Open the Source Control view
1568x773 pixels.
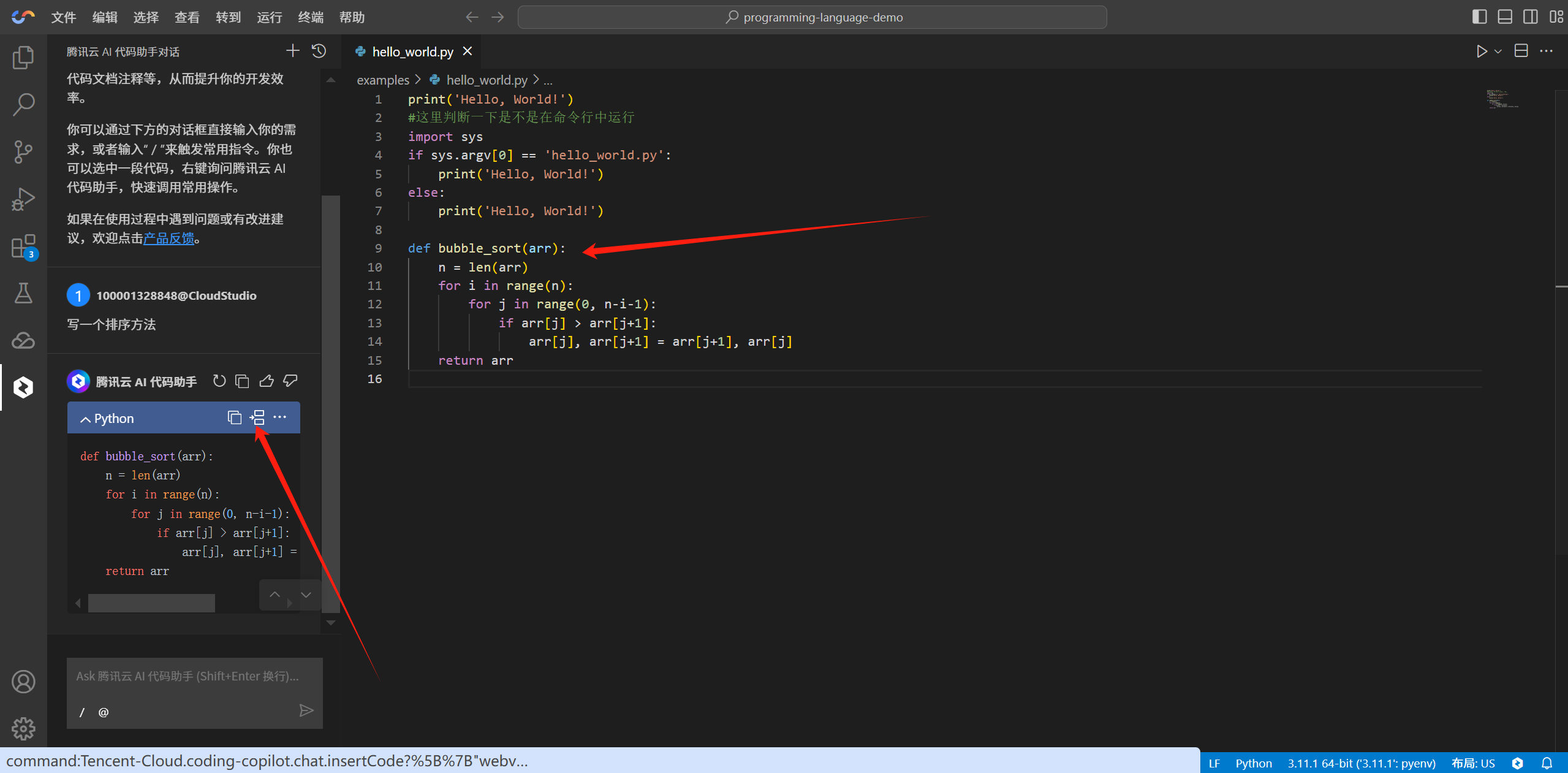[x=23, y=152]
